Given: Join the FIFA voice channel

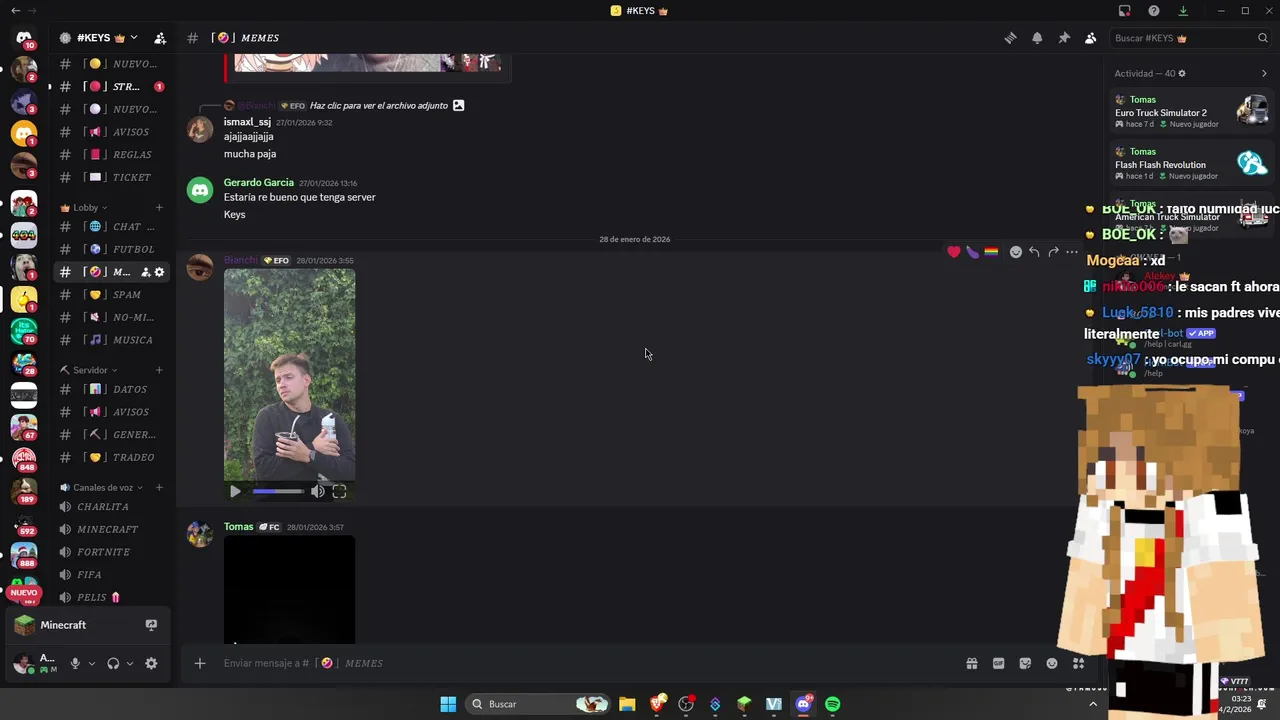Looking at the screenshot, I should tap(111, 575).
